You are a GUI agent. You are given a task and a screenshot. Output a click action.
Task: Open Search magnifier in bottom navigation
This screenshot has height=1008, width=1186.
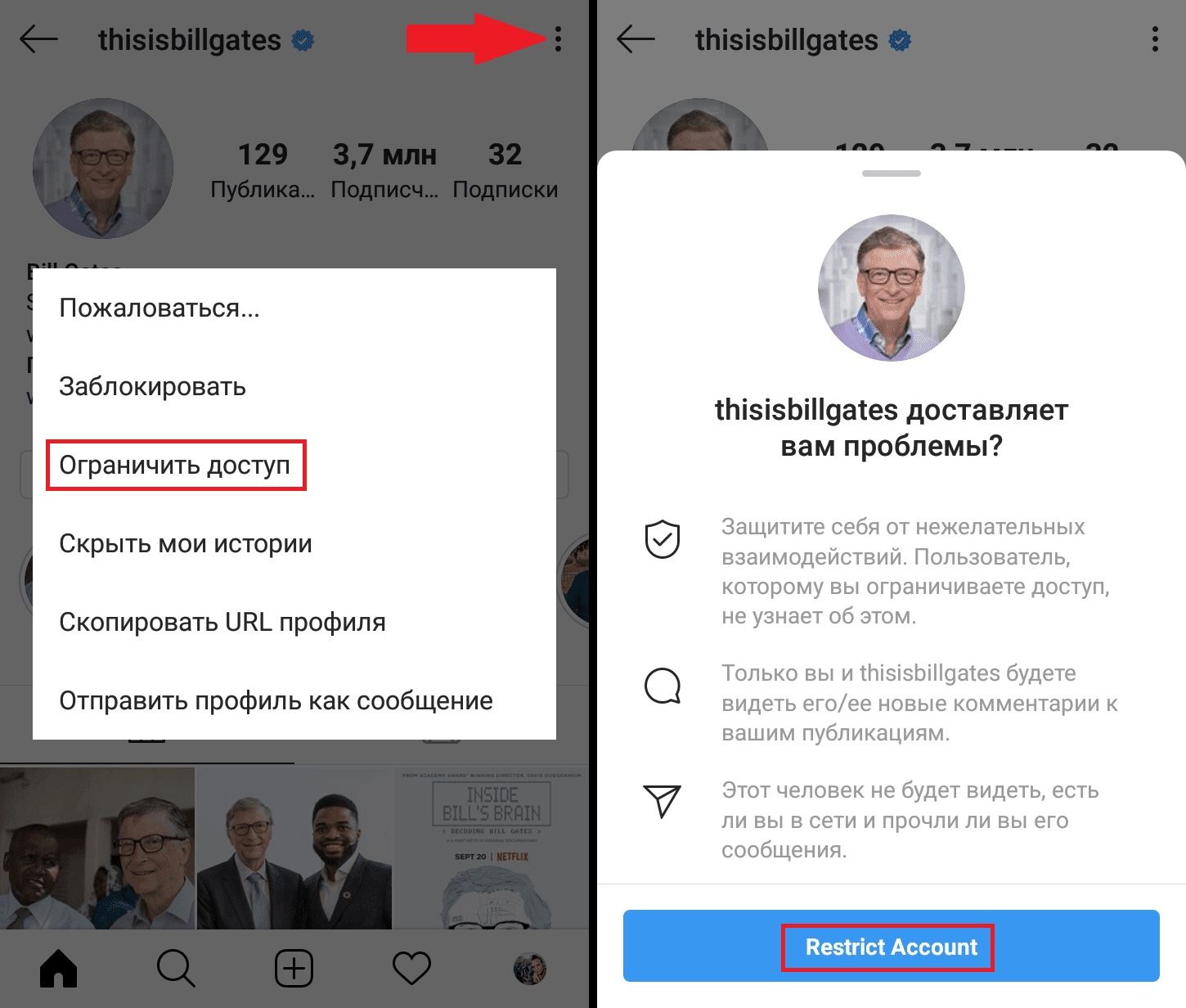176,969
